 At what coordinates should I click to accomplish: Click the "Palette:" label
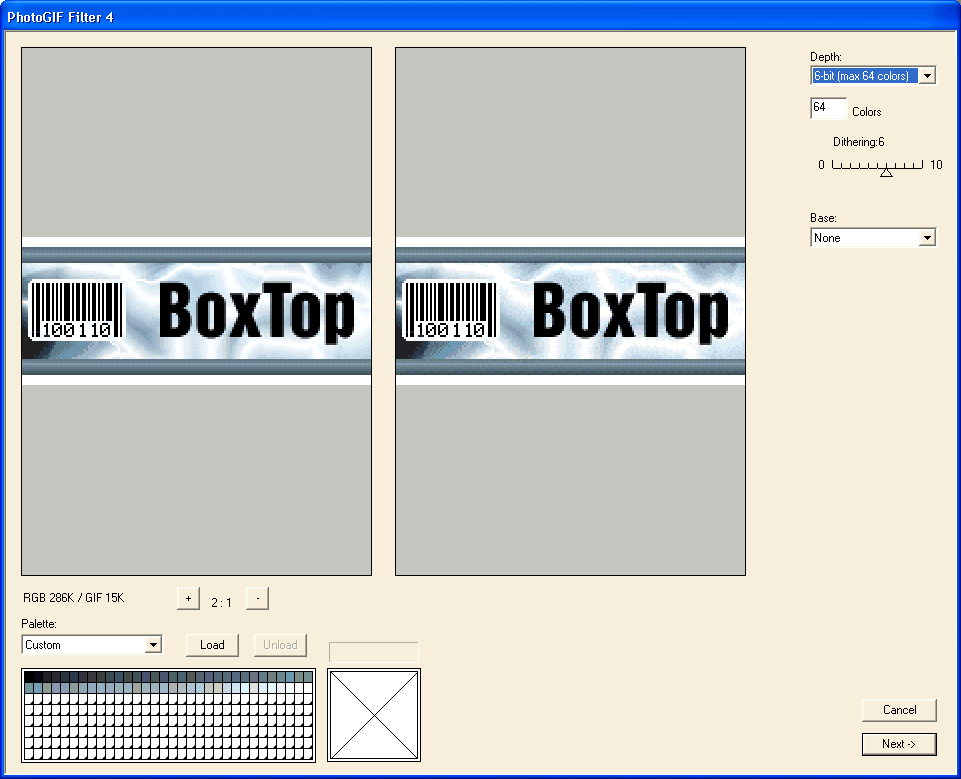(x=39, y=624)
